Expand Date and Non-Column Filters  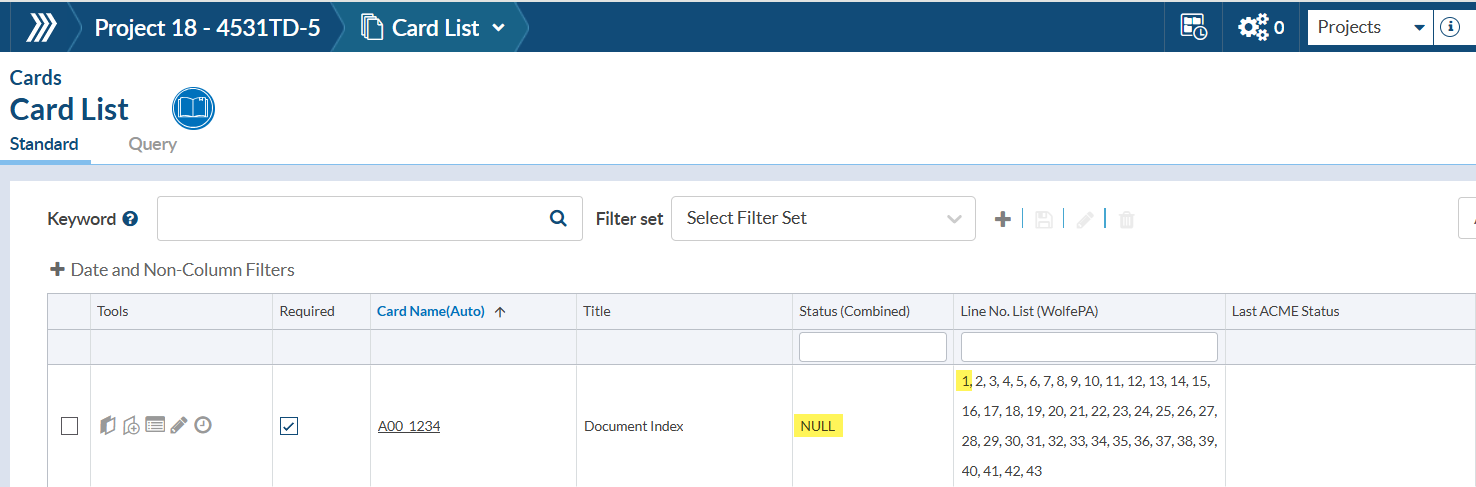click(172, 270)
